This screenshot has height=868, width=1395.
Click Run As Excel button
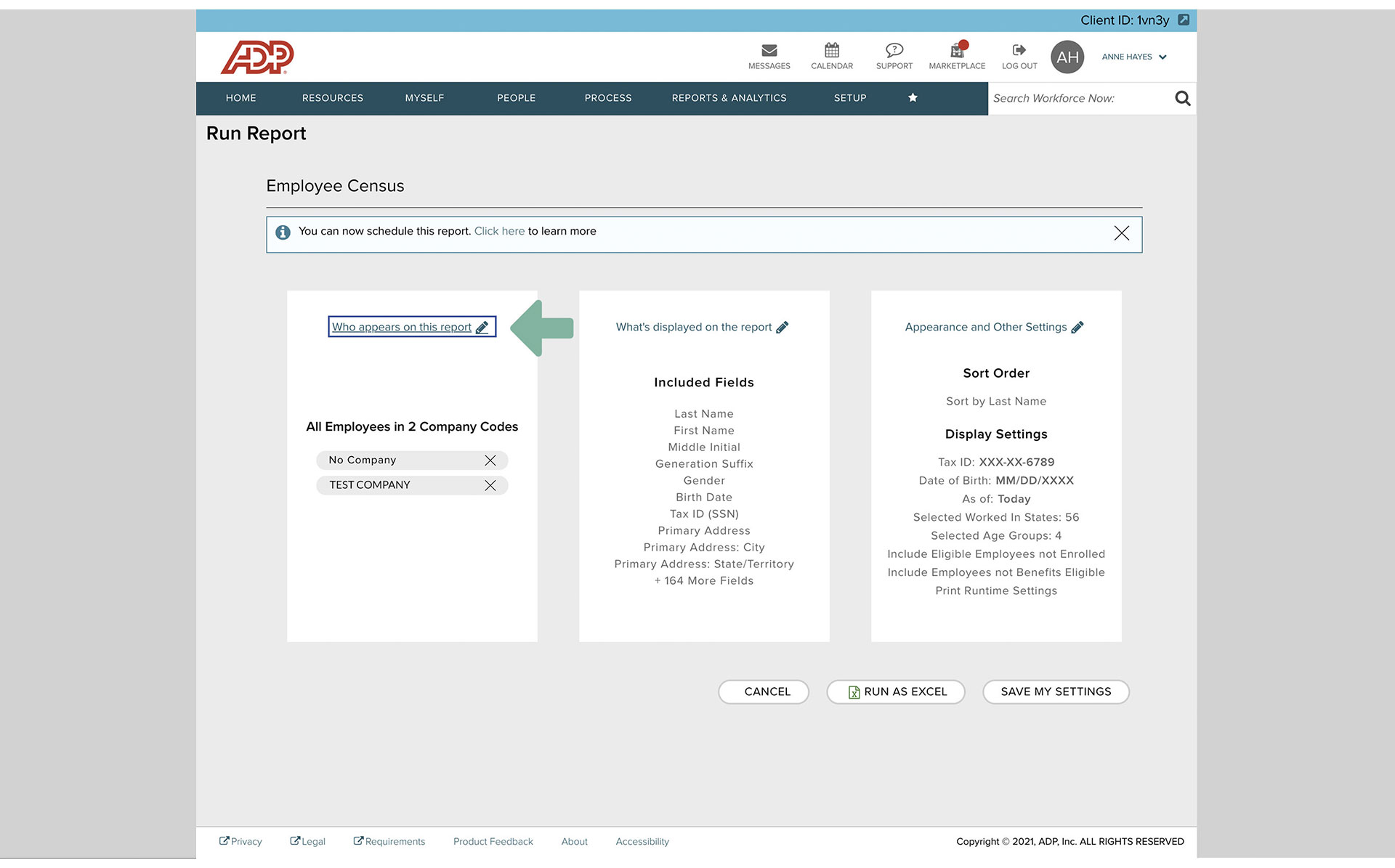coord(896,691)
